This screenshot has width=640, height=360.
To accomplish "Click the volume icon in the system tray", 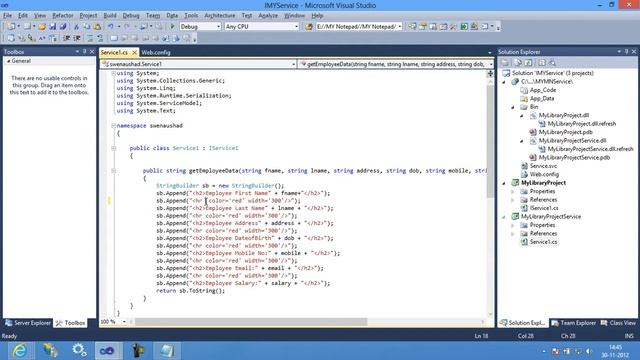I will (x=589, y=351).
